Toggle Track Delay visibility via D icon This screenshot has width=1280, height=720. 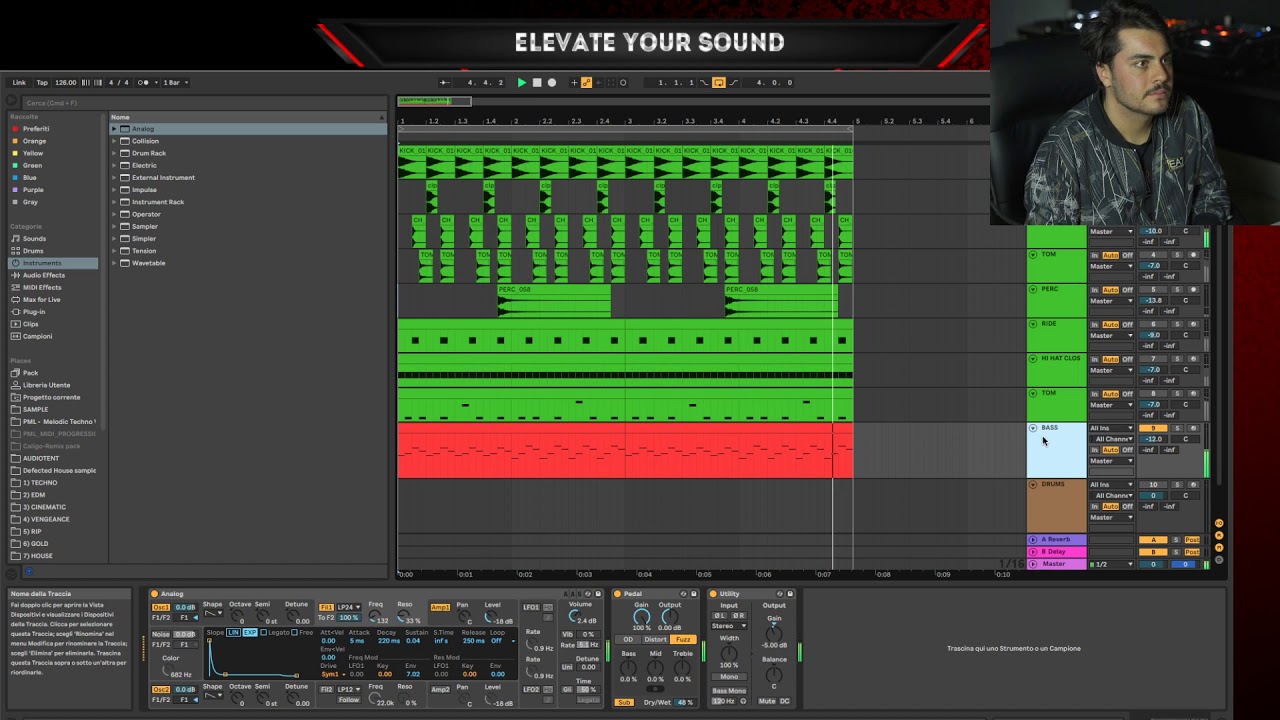(1219, 559)
